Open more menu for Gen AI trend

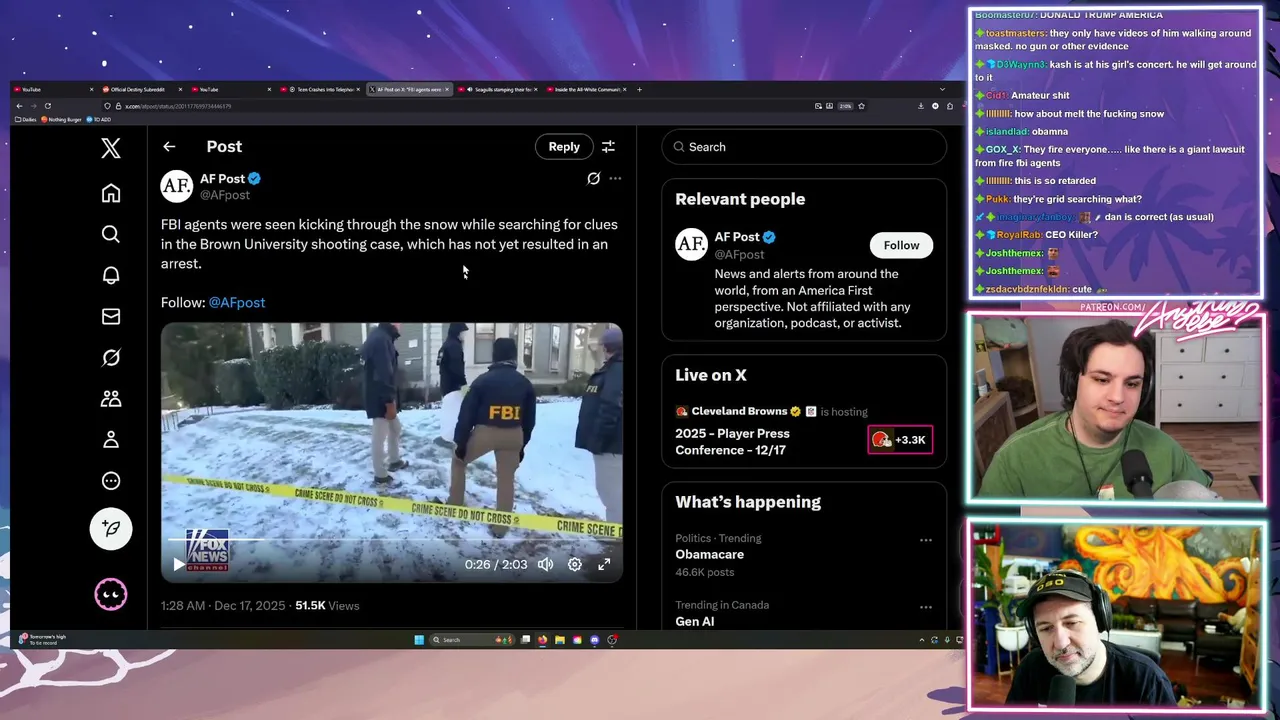(x=926, y=607)
